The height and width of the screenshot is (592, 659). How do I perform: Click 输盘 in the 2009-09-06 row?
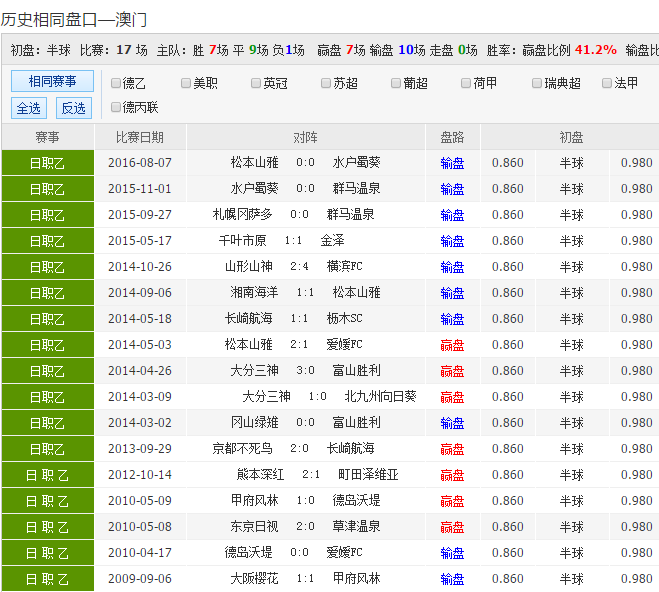[452, 579]
